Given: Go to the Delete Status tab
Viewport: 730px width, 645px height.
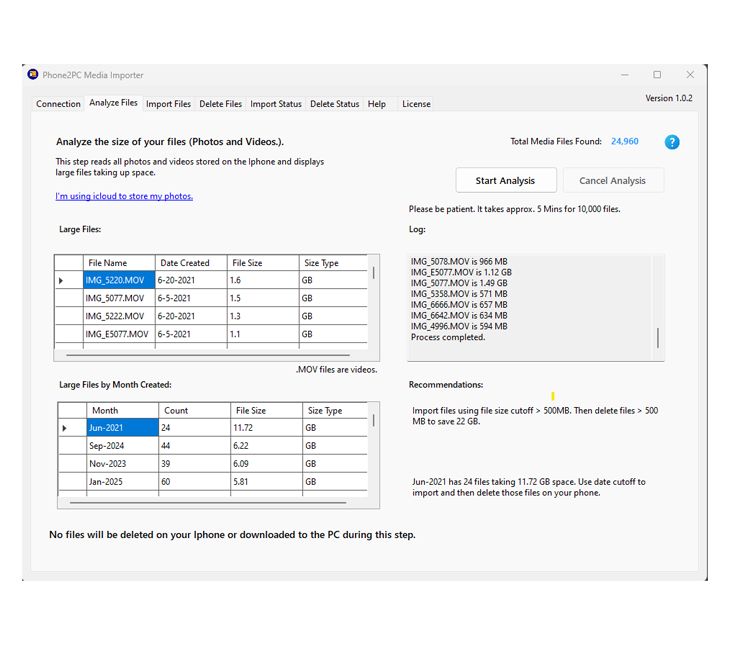Looking at the screenshot, I should (x=334, y=104).
